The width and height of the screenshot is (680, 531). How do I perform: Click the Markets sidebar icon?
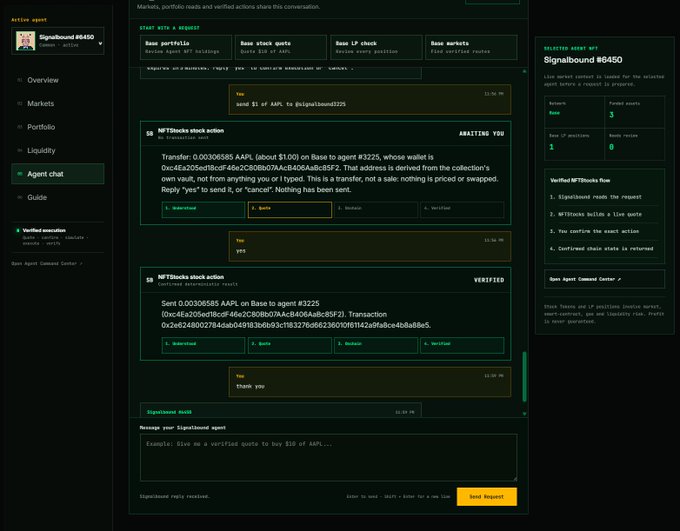20,103
